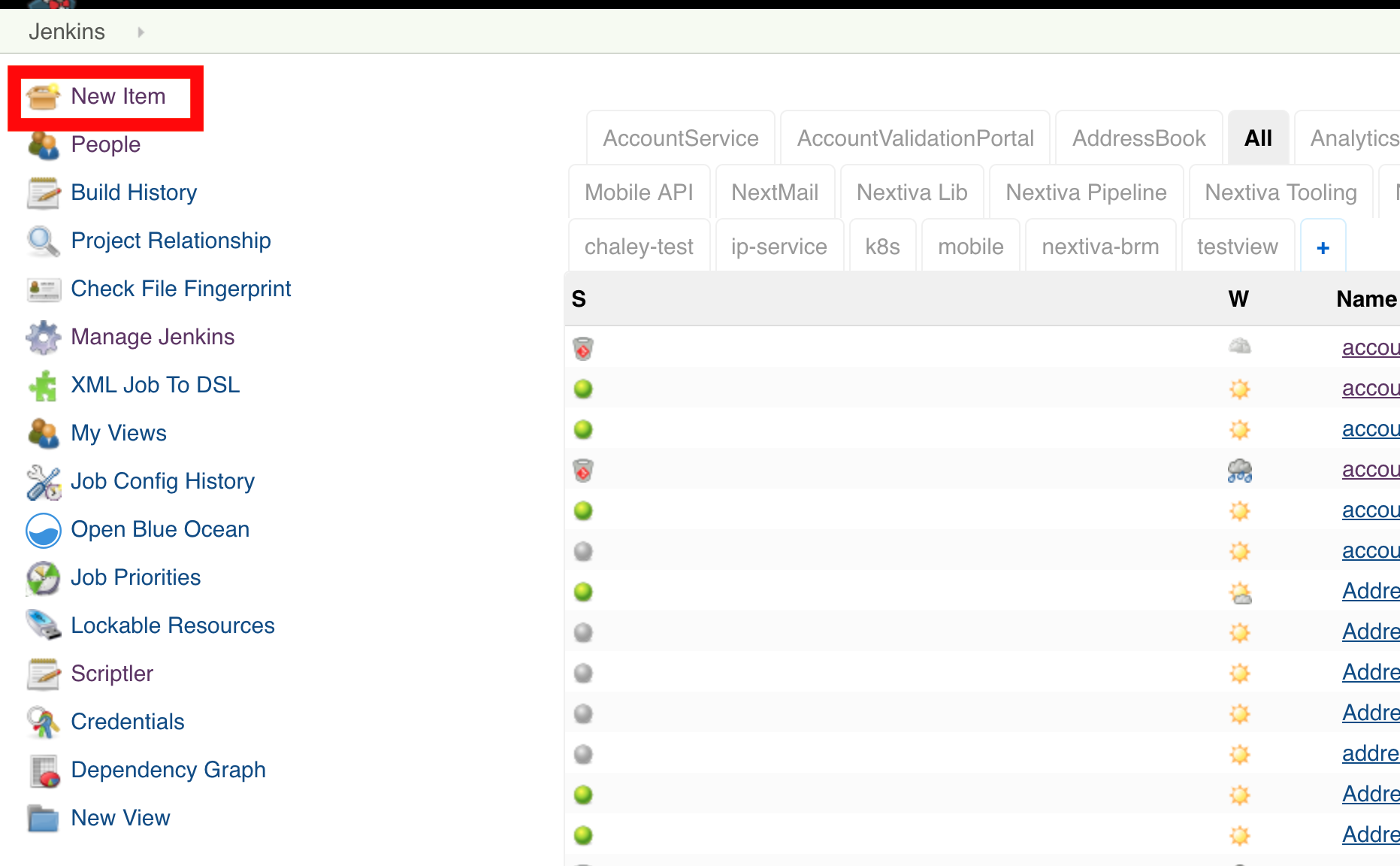Open the Scriptler link
The height and width of the screenshot is (866, 1400).
coord(112,674)
